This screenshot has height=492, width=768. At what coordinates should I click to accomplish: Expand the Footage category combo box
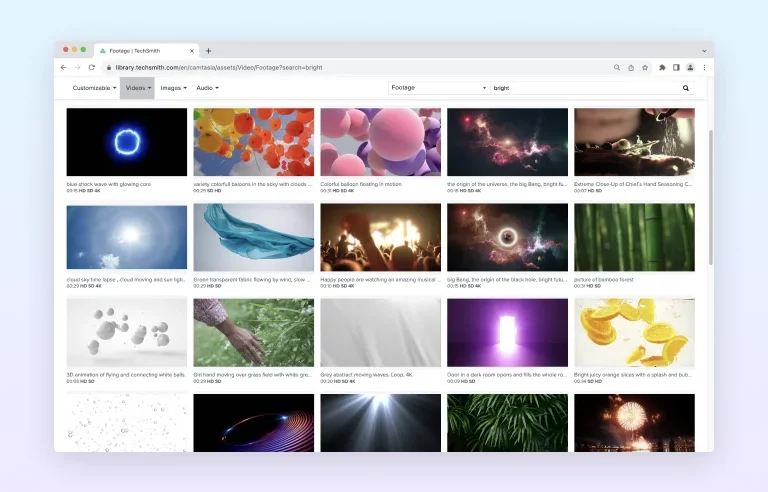click(439, 88)
